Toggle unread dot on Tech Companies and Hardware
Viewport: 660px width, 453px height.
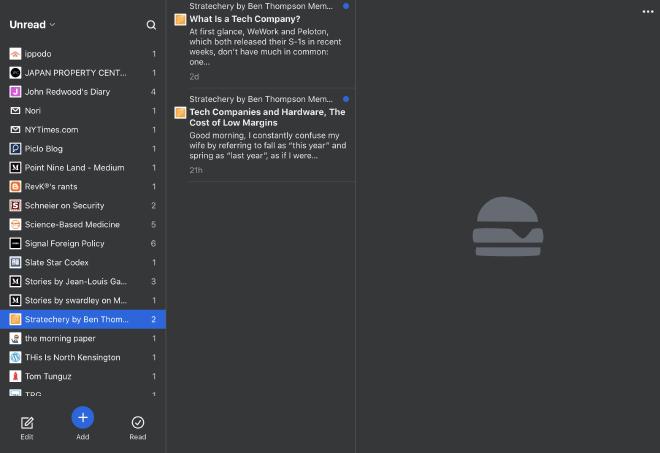tap(346, 99)
